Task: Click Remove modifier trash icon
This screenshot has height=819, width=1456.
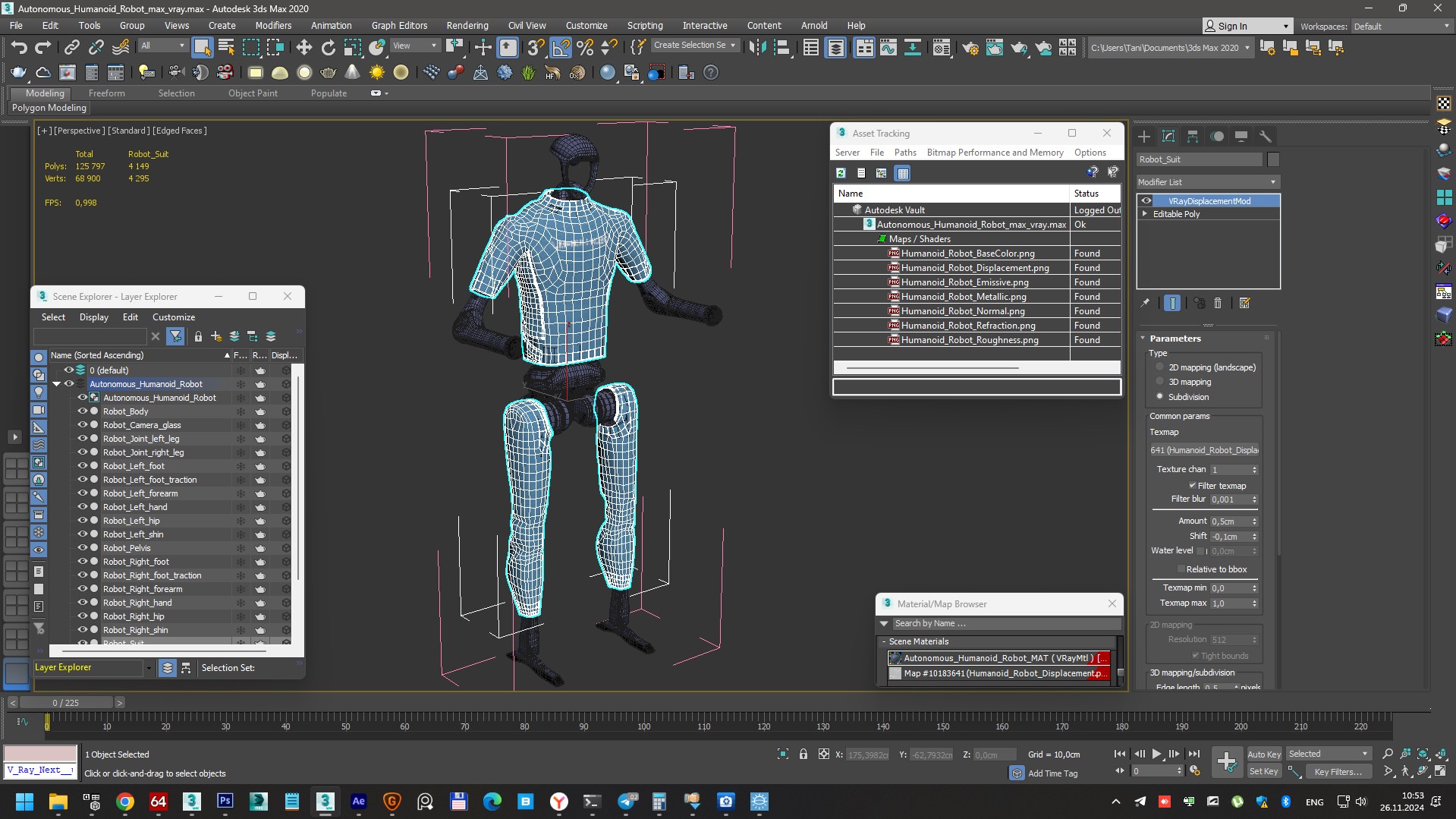Action: (1218, 303)
